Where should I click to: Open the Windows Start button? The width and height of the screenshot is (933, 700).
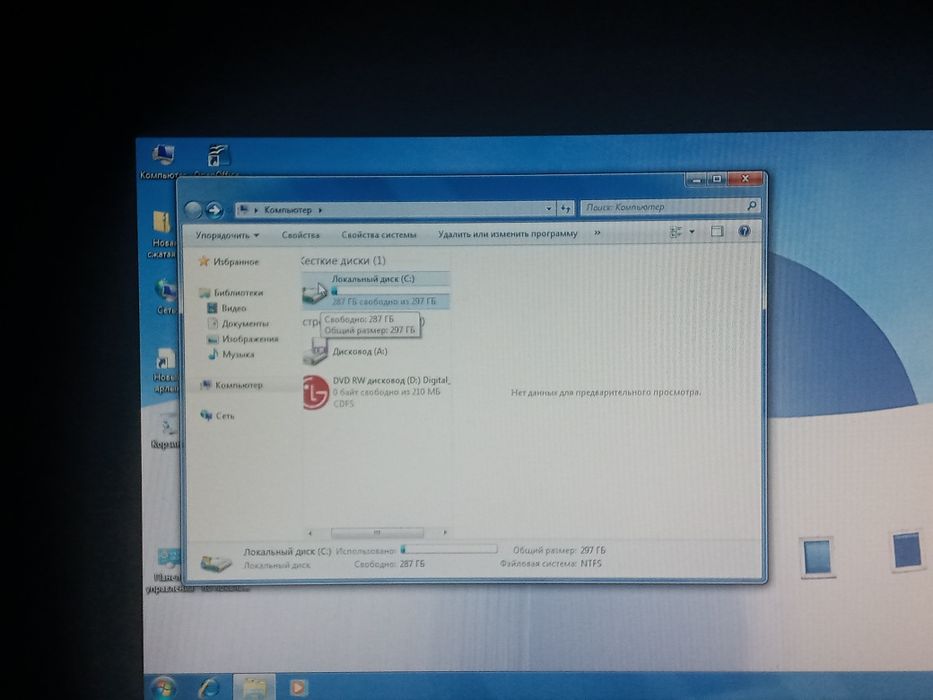pos(164,689)
